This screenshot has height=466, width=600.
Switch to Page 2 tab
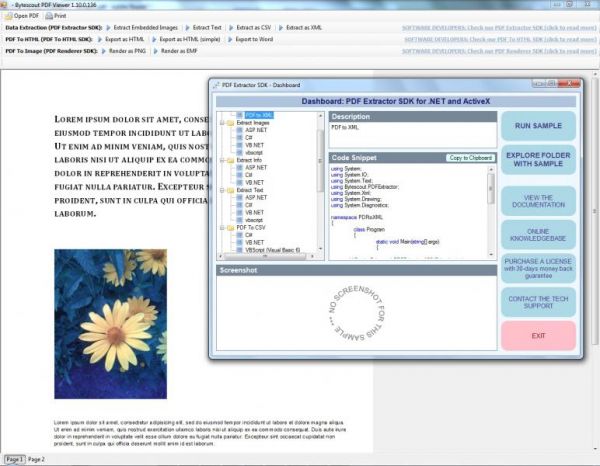pyautogui.click(x=36, y=459)
